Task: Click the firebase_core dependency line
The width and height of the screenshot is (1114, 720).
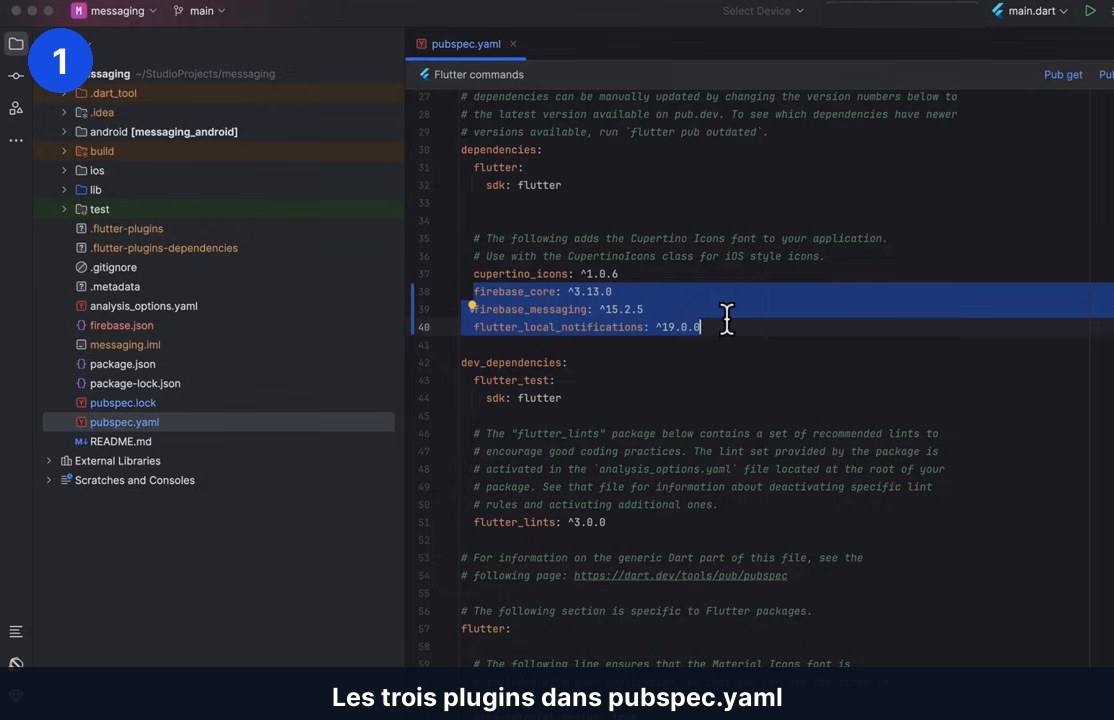Action: (542, 291)
